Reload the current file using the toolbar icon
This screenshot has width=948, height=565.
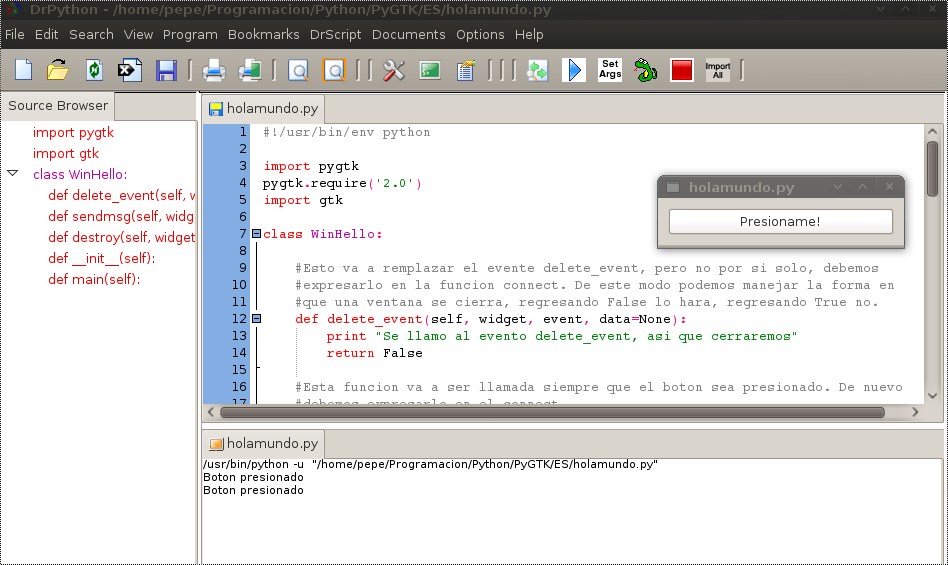pyautogui.click(x=94, y=70)
